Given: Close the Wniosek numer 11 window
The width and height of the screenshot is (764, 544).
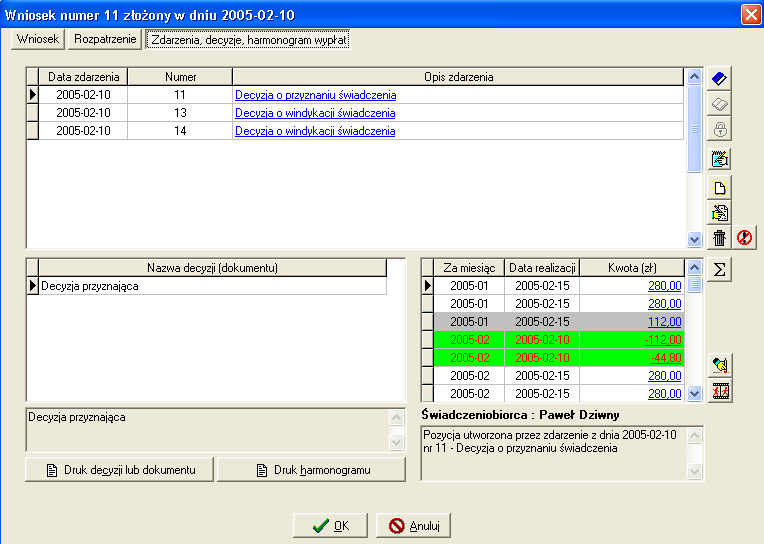Looking at the screenshot, I should click(751, 15).
